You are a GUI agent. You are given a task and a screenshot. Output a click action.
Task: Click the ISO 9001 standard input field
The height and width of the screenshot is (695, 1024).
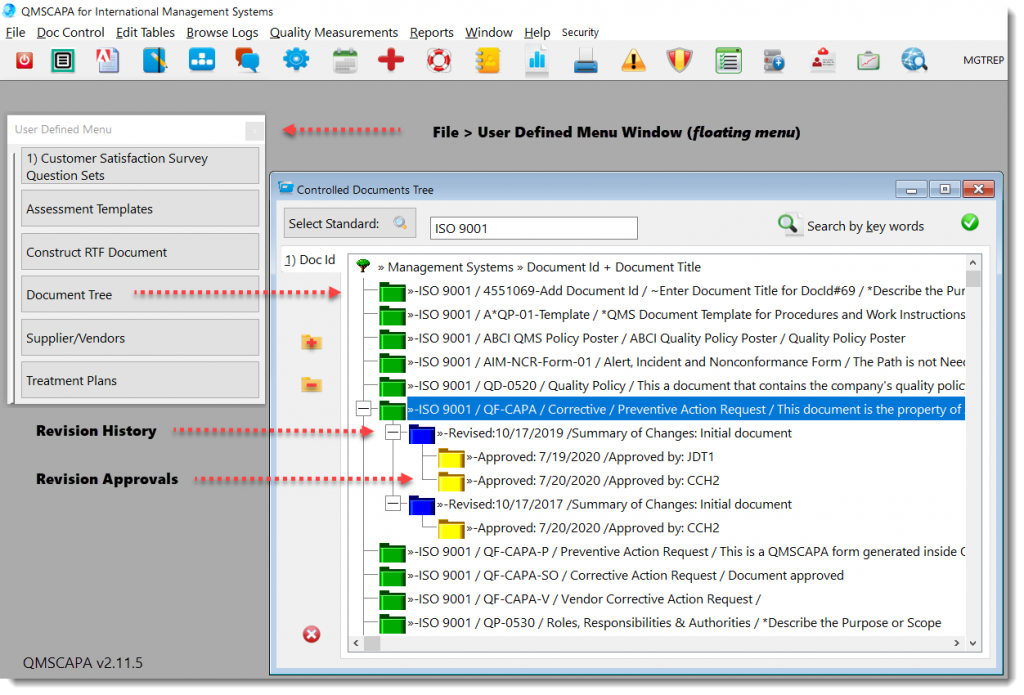coord(534,228)
